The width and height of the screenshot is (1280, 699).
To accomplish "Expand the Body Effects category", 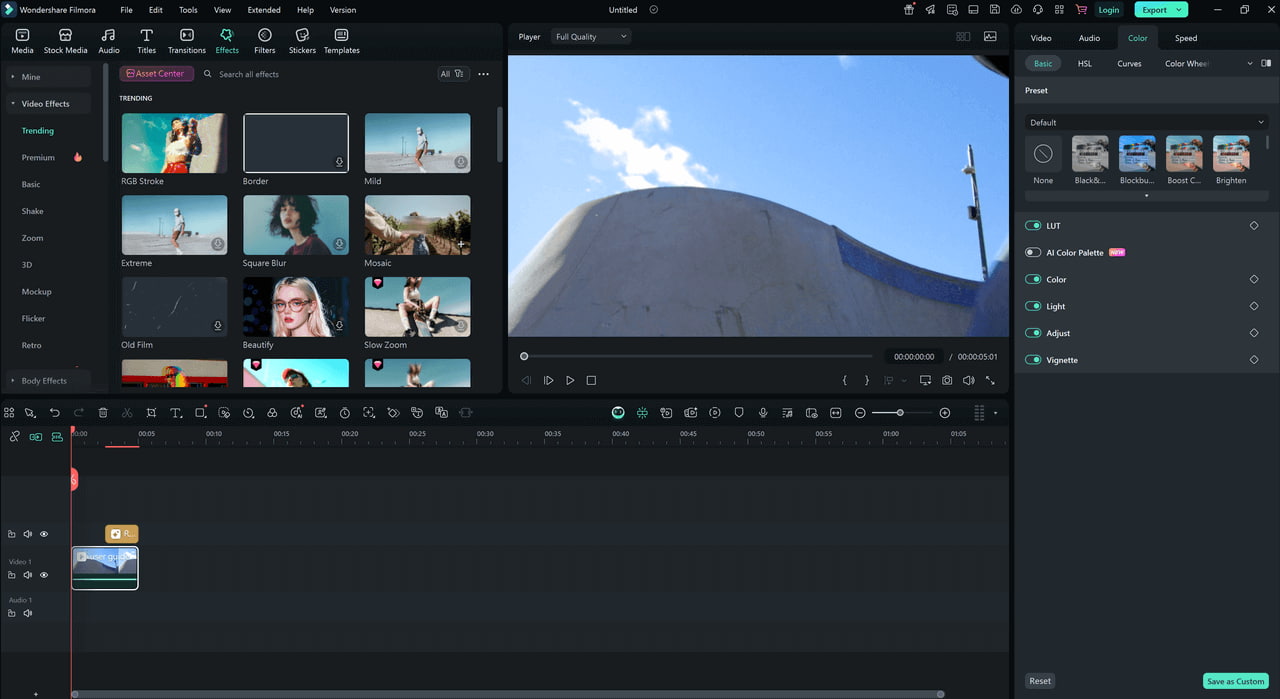I will tap(44, 381).
